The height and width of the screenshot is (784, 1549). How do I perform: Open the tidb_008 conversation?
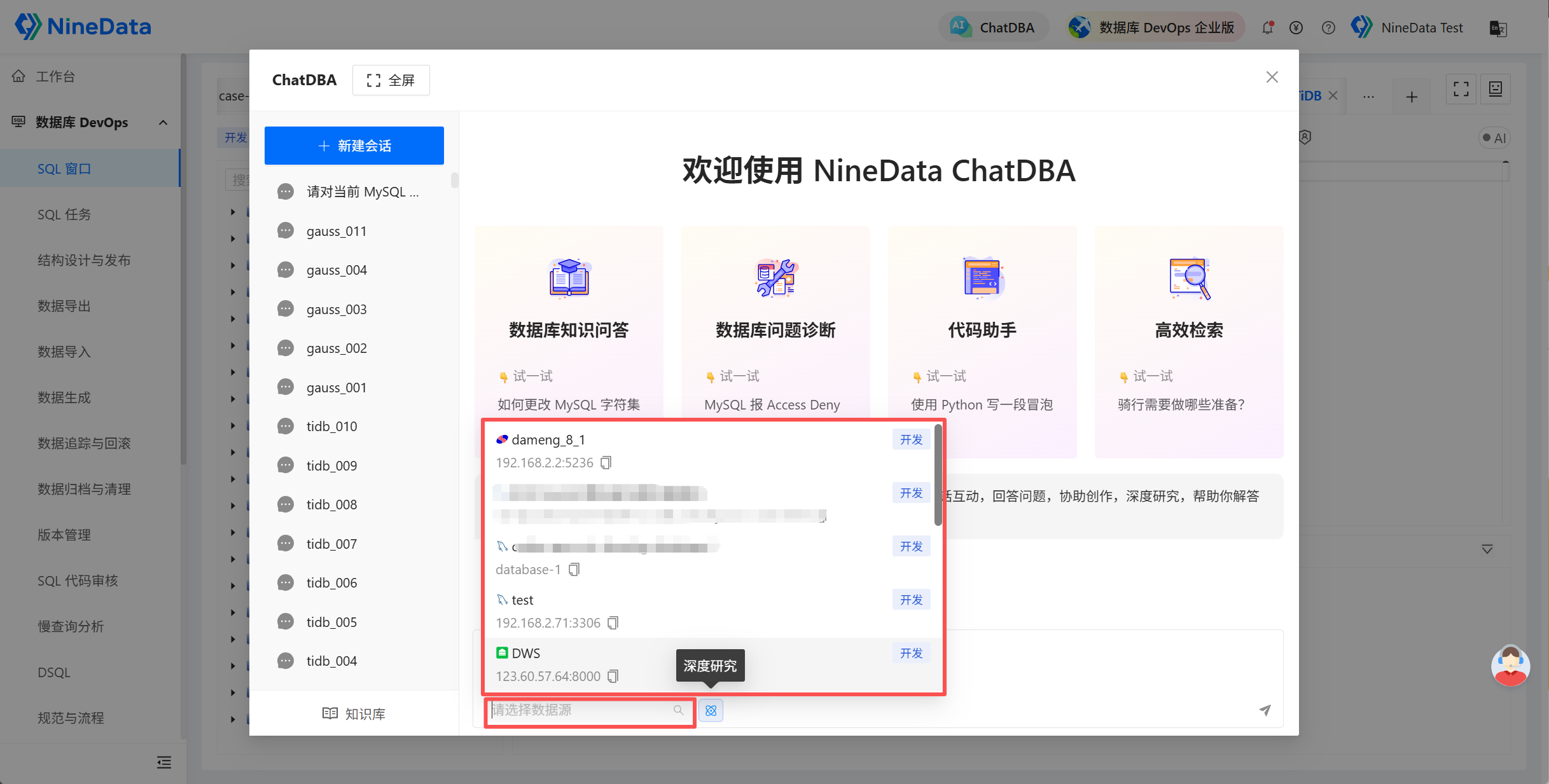354,505
